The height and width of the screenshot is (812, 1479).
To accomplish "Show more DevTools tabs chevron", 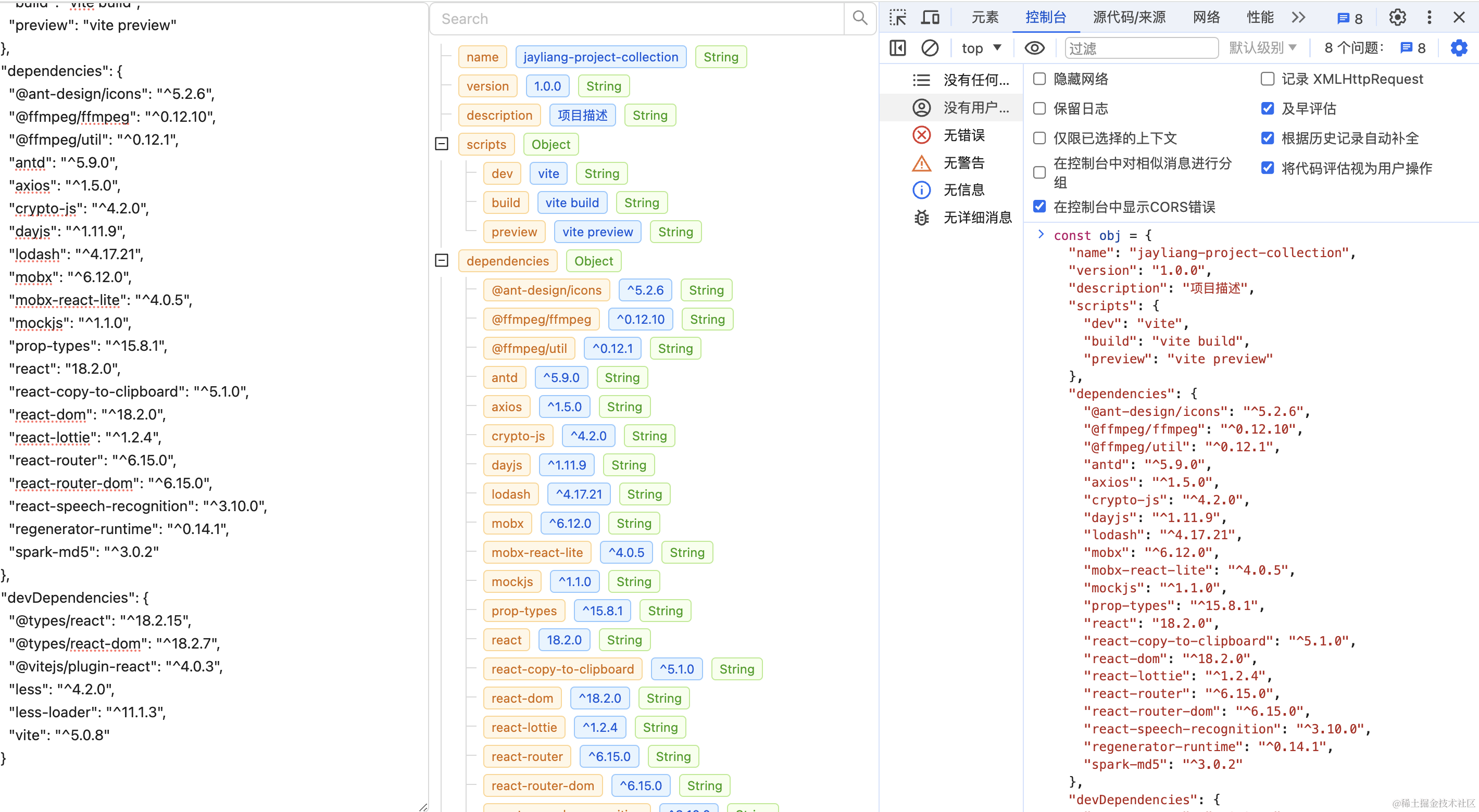I will click(x=1298, y=18).
